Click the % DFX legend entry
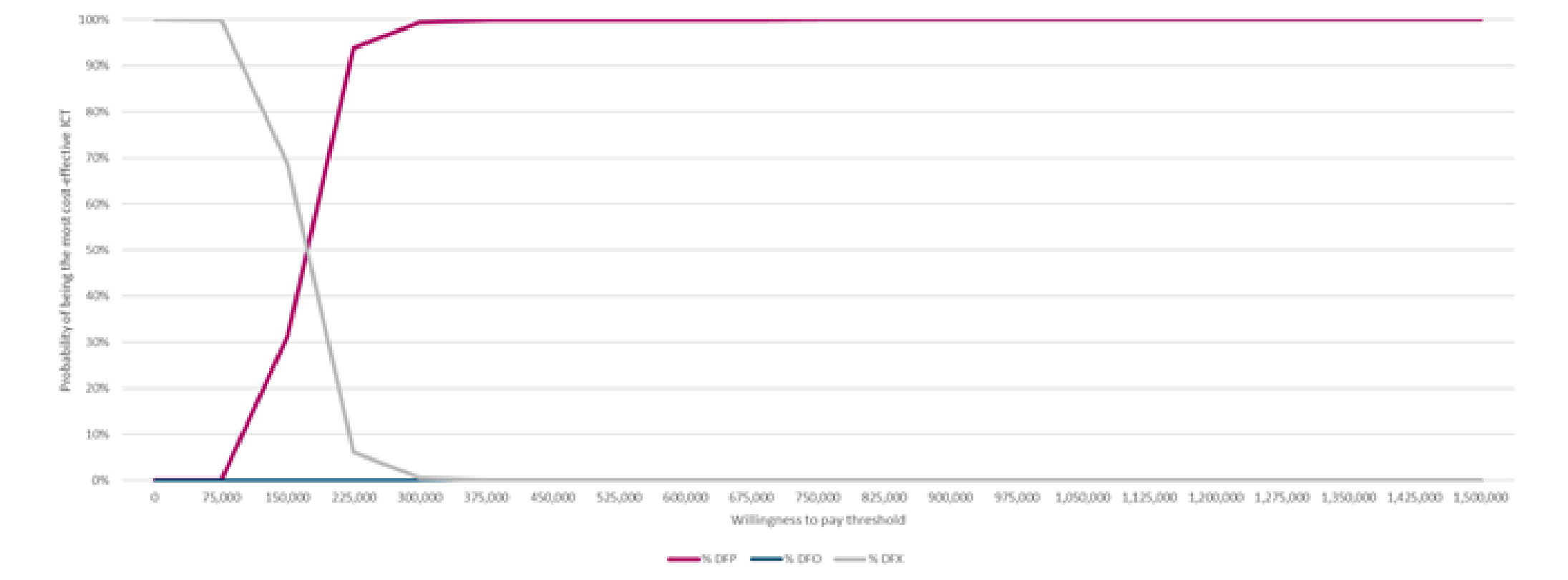1568x580 pixels. tap(885, 559)
